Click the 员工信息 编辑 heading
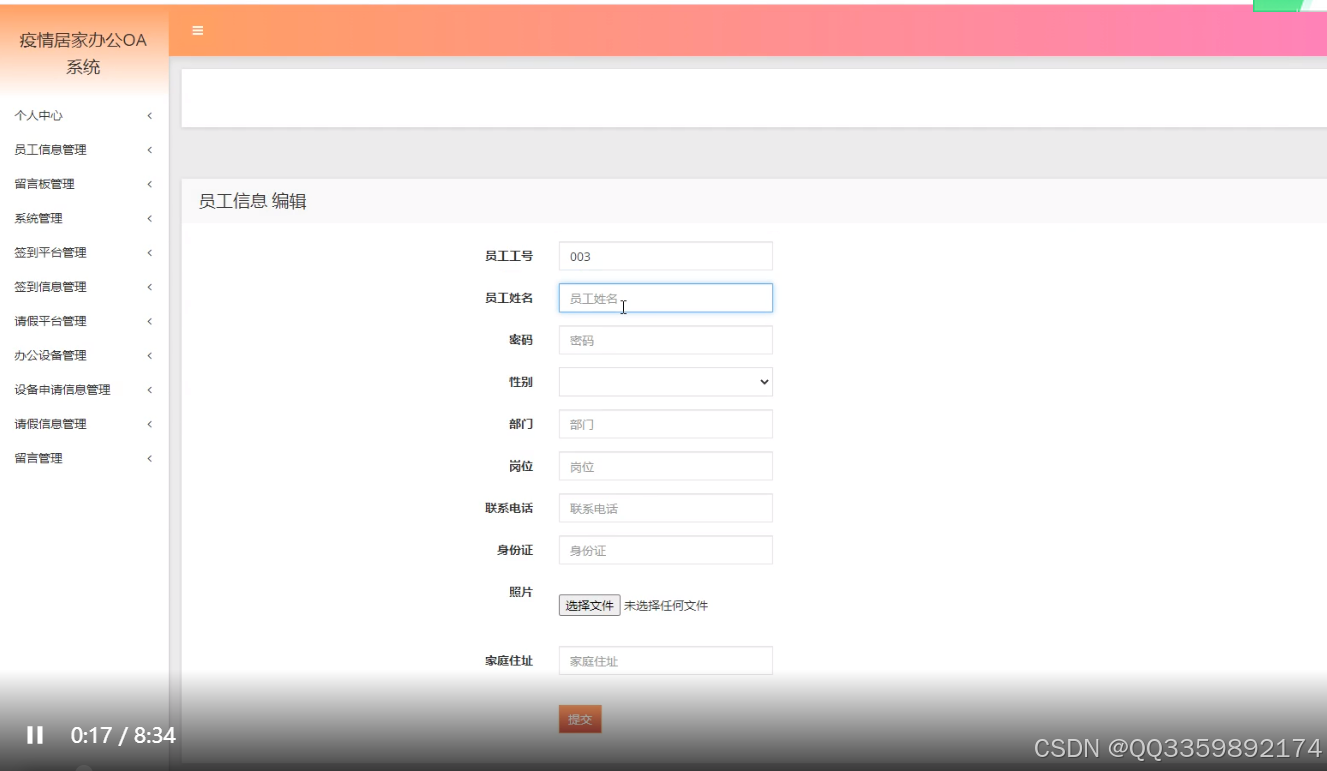This screenshot has width=1327, height=771. coord(252,201)
